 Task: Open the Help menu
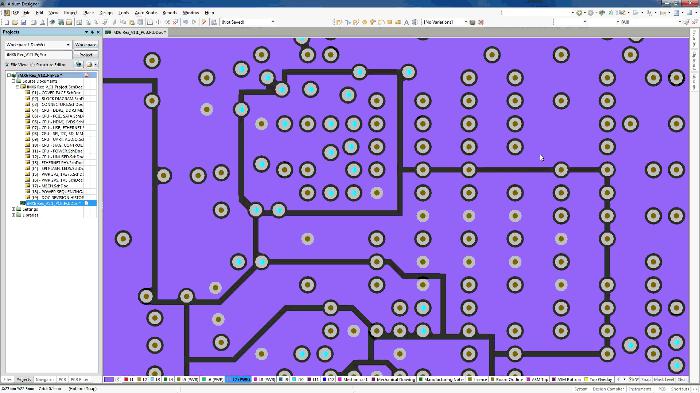209,13
